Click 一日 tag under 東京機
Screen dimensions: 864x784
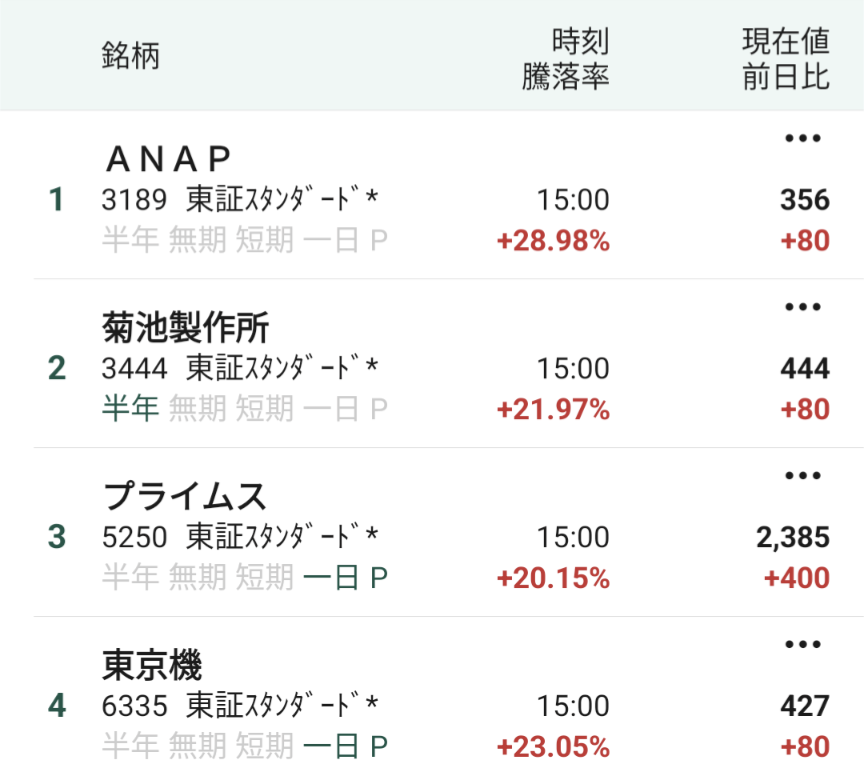pyautogui.click(x=330, y=747)
